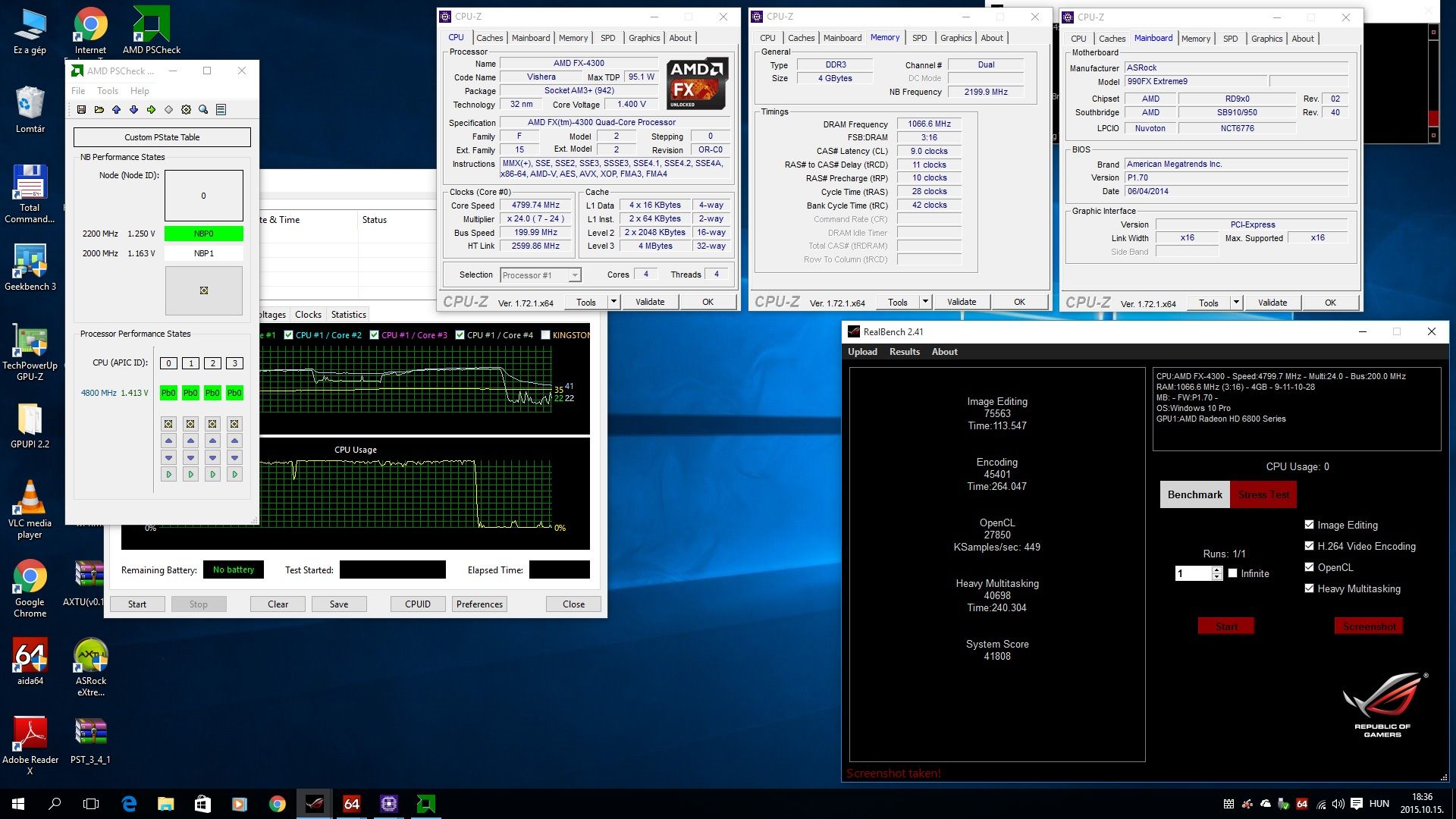Click the Runs number input field
1456x819 pixels.
tap(1194, 573)
